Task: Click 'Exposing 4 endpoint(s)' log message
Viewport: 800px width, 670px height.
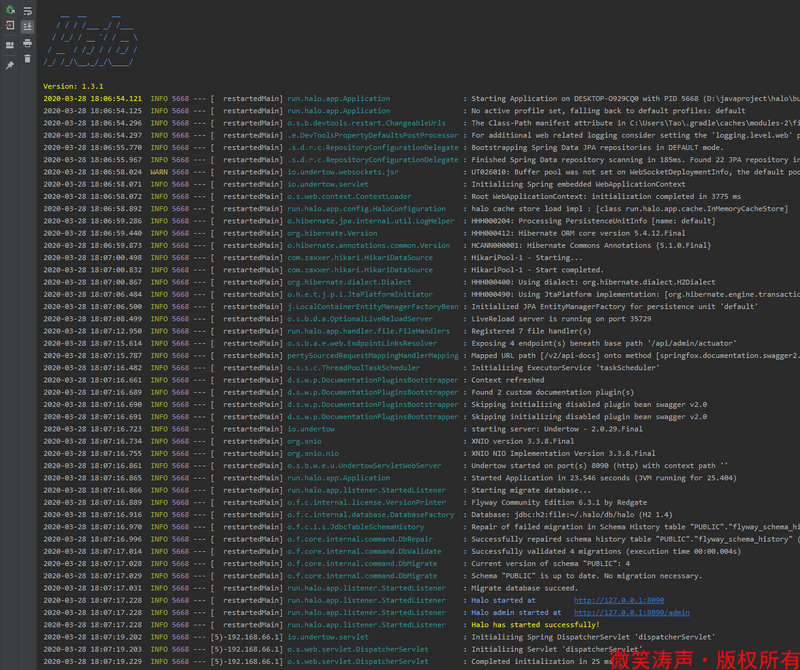Action: [x=604, y=343]
